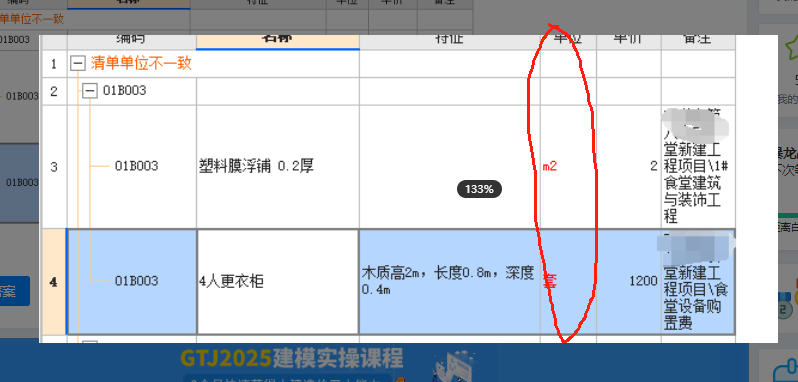
Task: Select row number 2 header
Action: point(54,91)
